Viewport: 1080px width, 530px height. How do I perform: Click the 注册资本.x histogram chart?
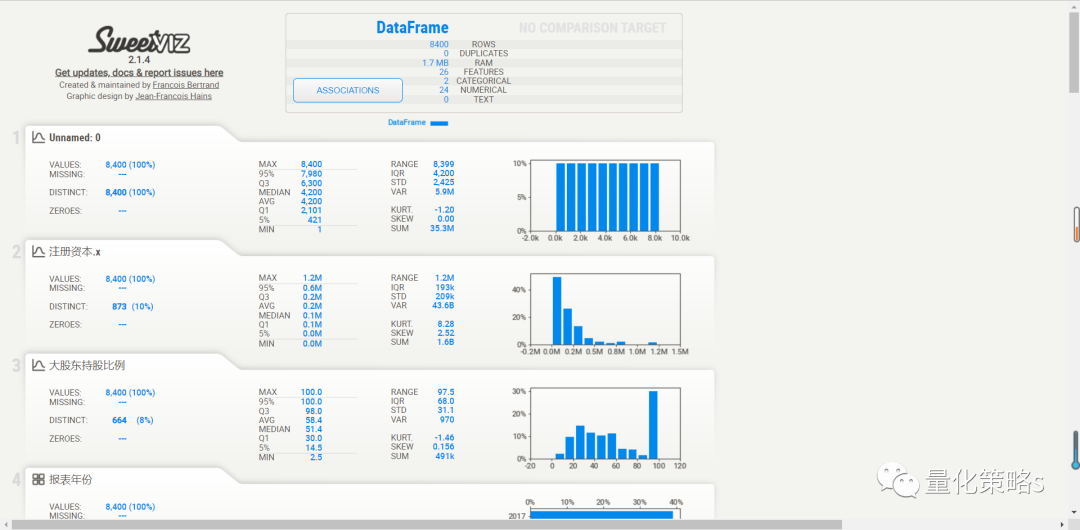(x=605, y=309)
